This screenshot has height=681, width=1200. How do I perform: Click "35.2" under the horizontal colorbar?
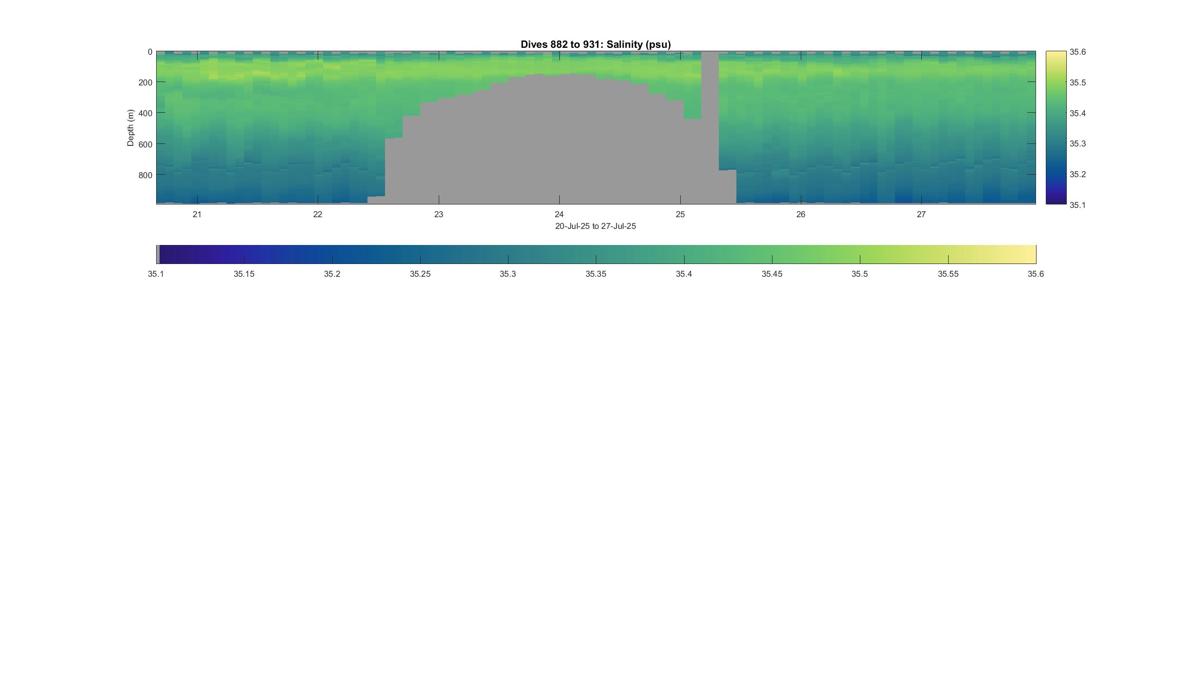pyautogui.click(x=332, y=273)
